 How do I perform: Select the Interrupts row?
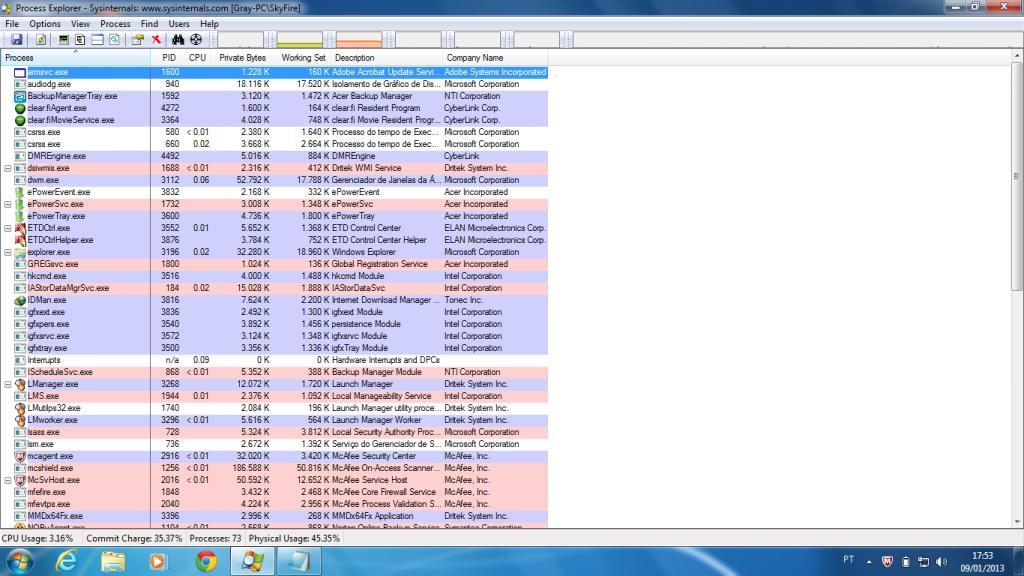click(274, 360)
